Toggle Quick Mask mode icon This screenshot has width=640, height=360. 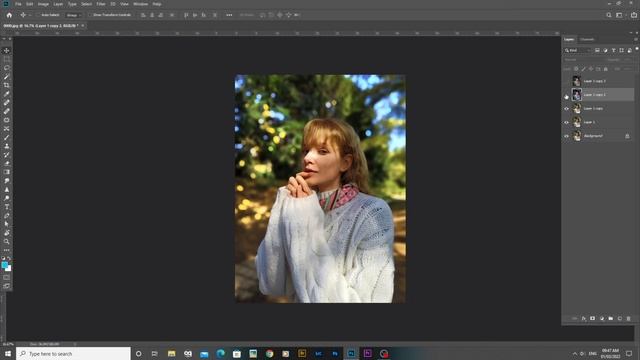pyautogui.click(x=7, y=278)
